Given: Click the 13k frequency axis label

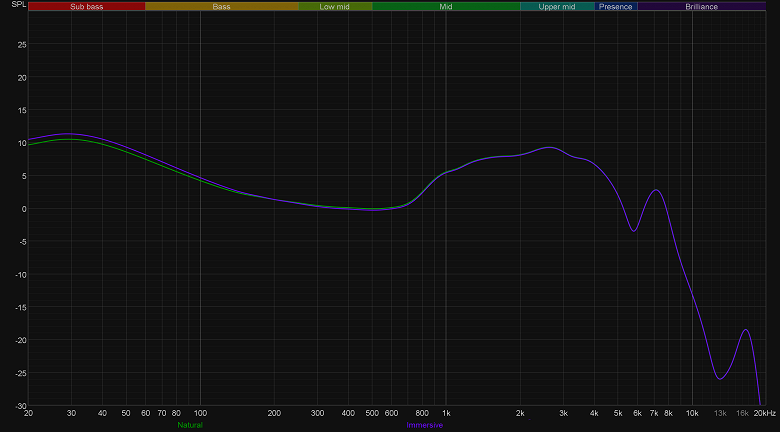Looking at the screenshot, I should (720, 413).
